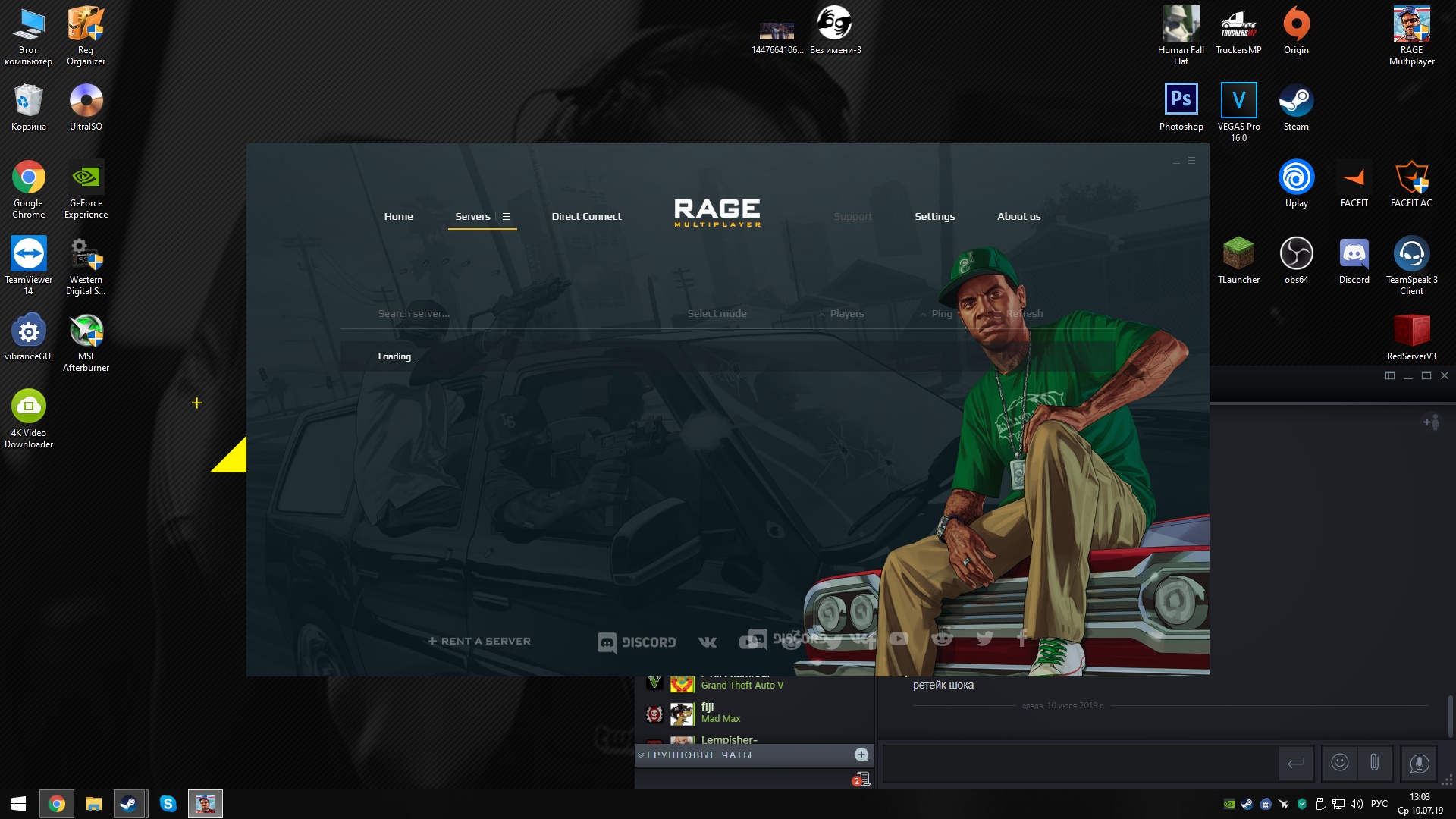Viewport: 1456px width, 819px height.
Task: Open the server filter list icon beside Servers
Action: [506, 217]
